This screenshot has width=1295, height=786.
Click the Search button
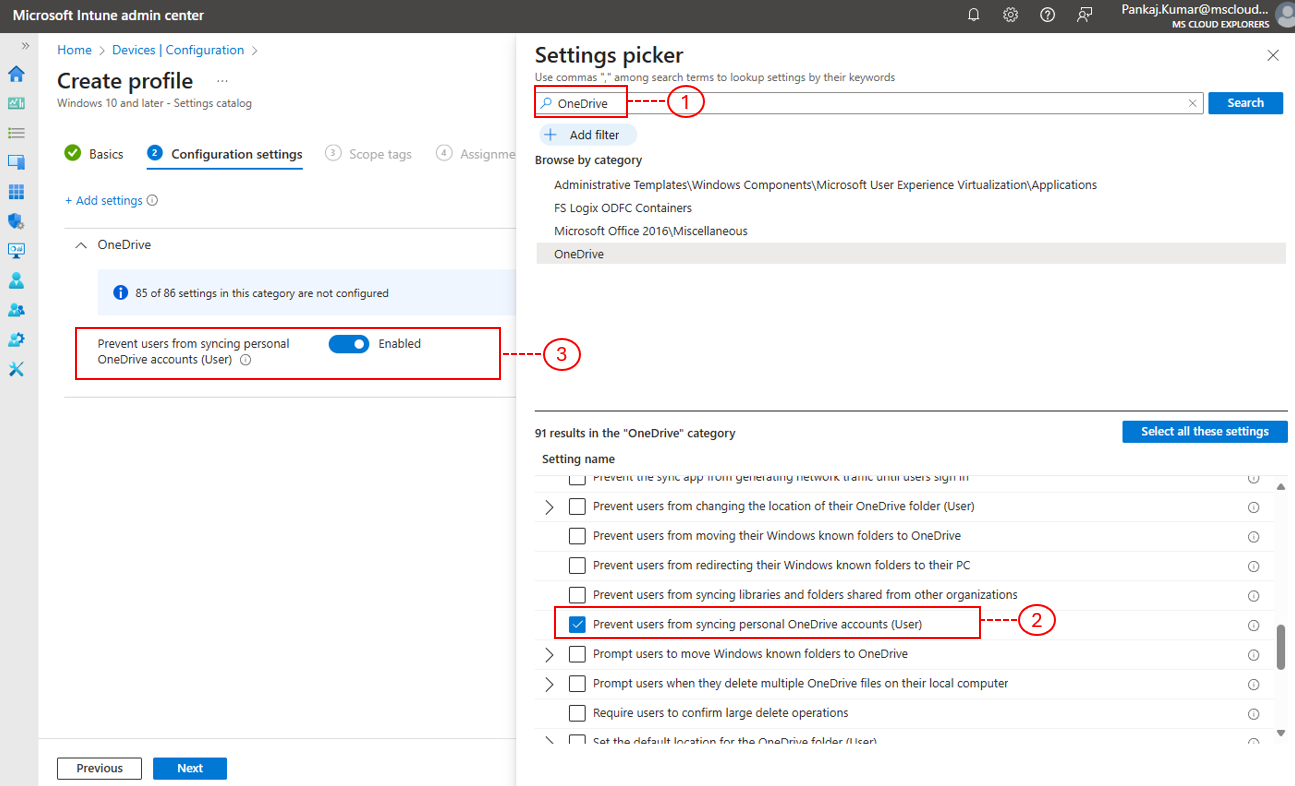[1245, 103]
